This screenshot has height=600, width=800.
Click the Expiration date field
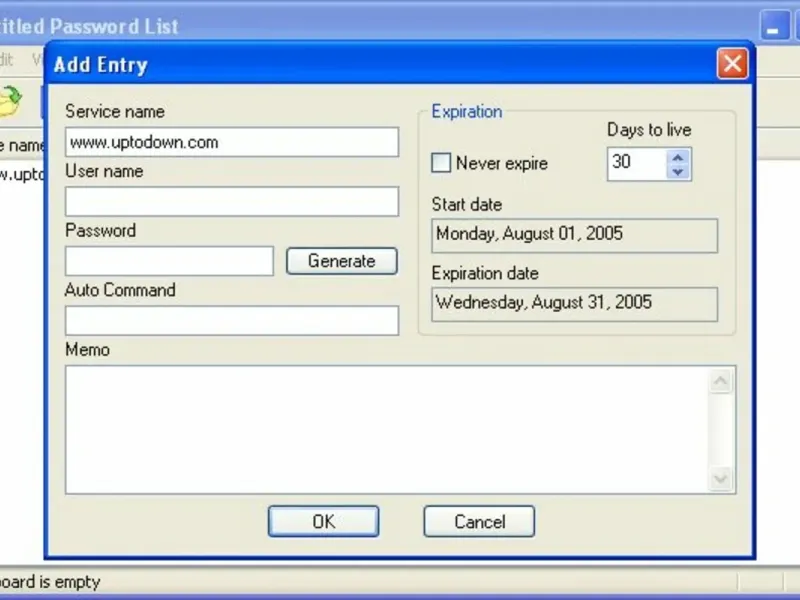574,304
